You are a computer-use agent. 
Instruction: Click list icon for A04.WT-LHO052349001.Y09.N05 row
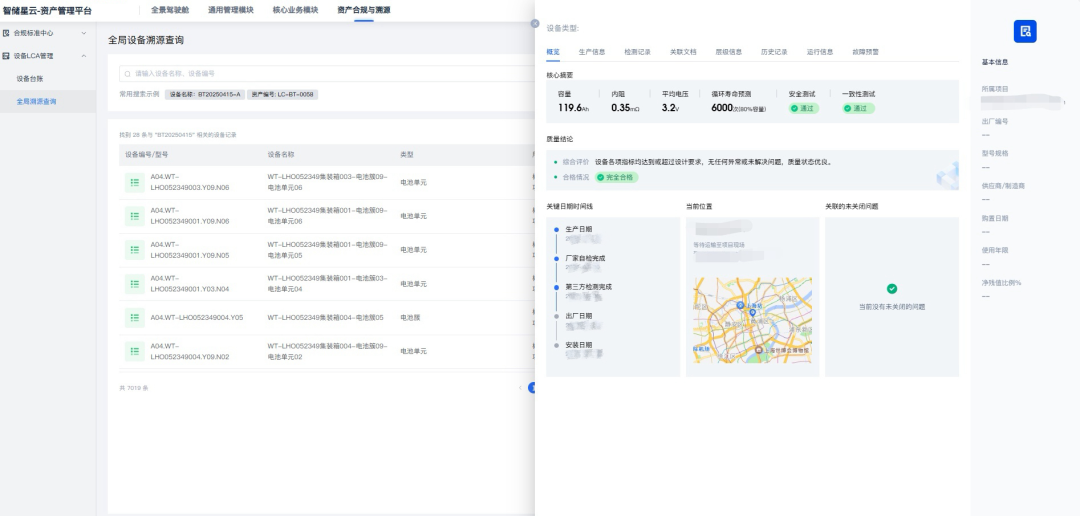(x=134, y=250)
